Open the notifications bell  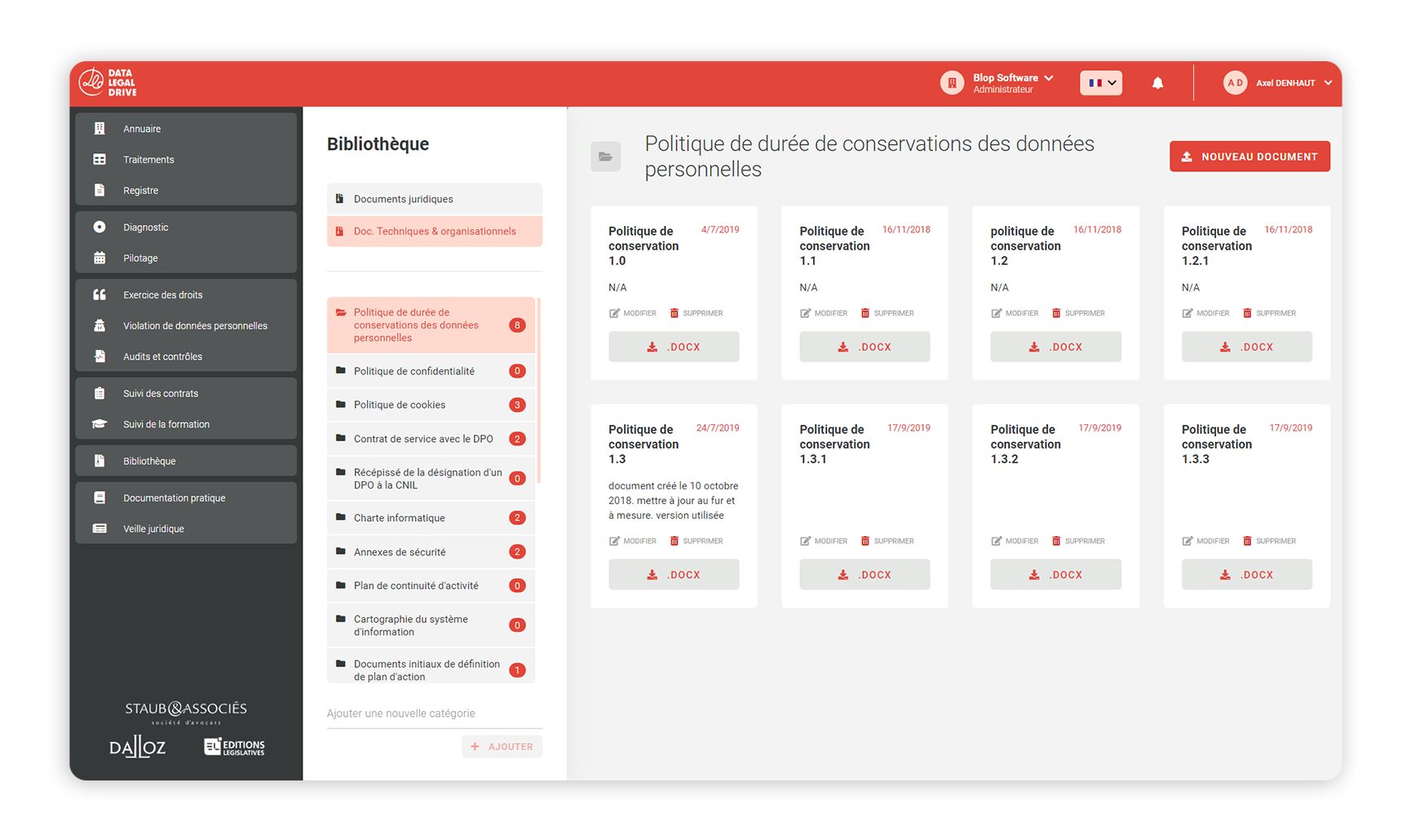pyautogui.click(x=1157, y=83)
